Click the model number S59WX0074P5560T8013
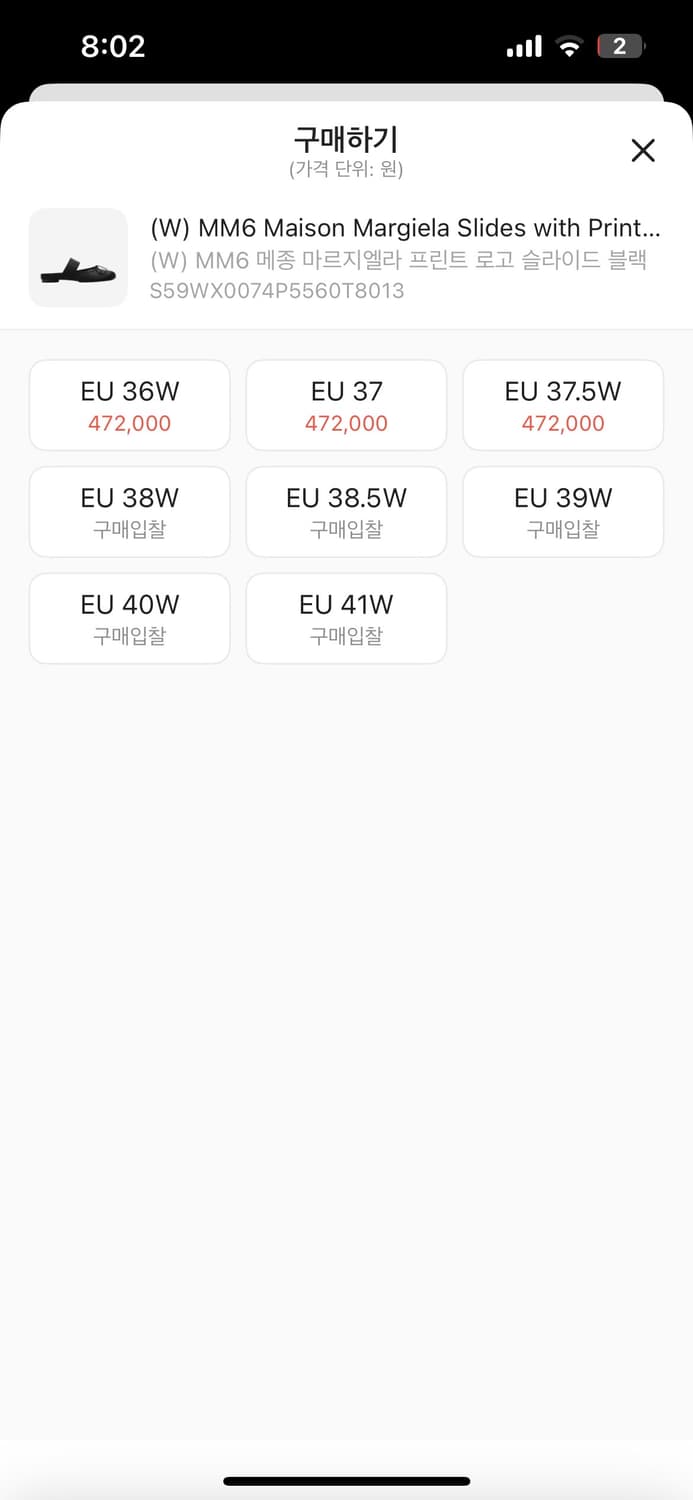This screenshot has width=693, height=1500. click(277, 291)
